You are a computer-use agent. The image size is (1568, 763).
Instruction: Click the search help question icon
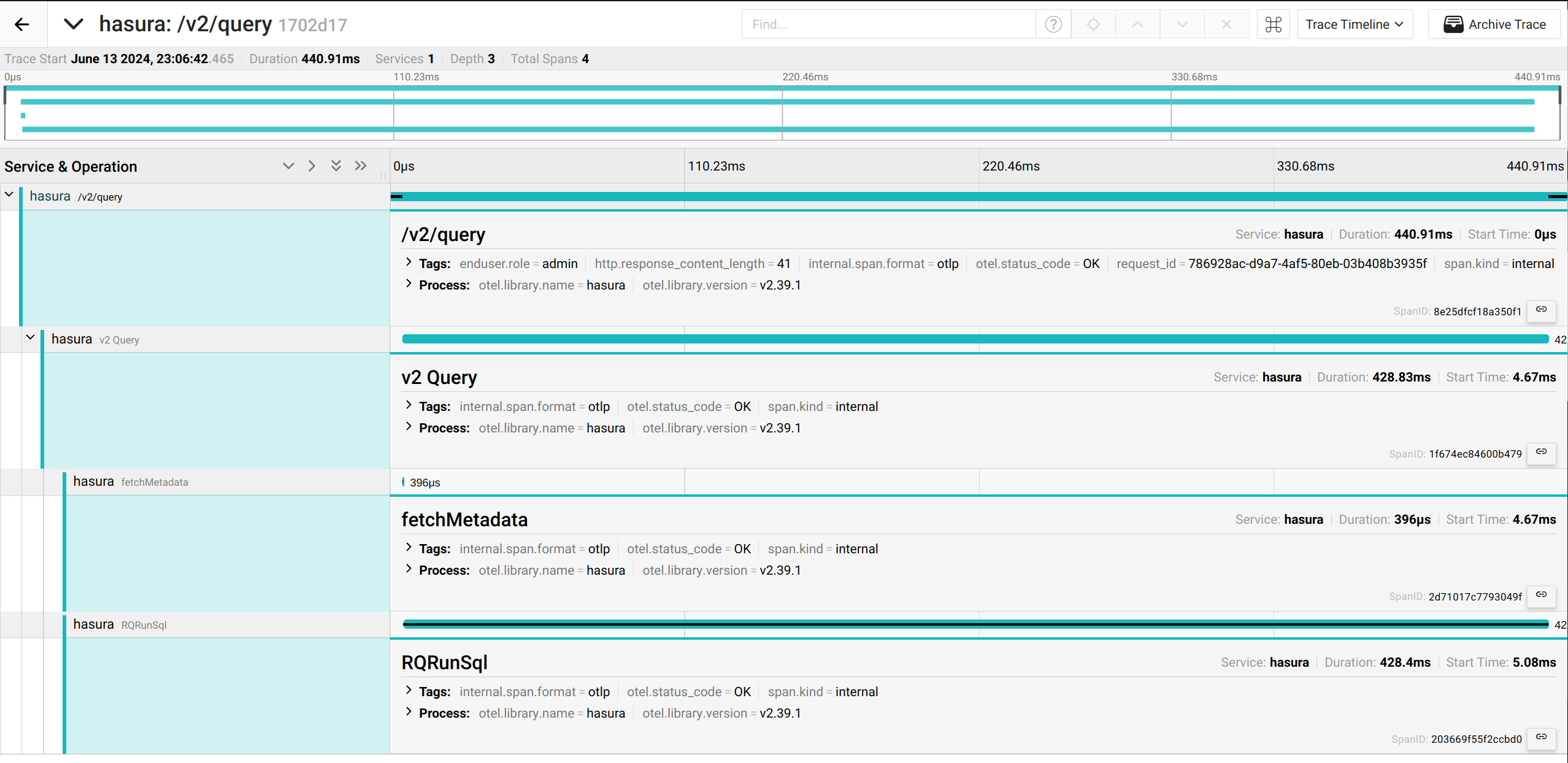(x=1053, y=25)
